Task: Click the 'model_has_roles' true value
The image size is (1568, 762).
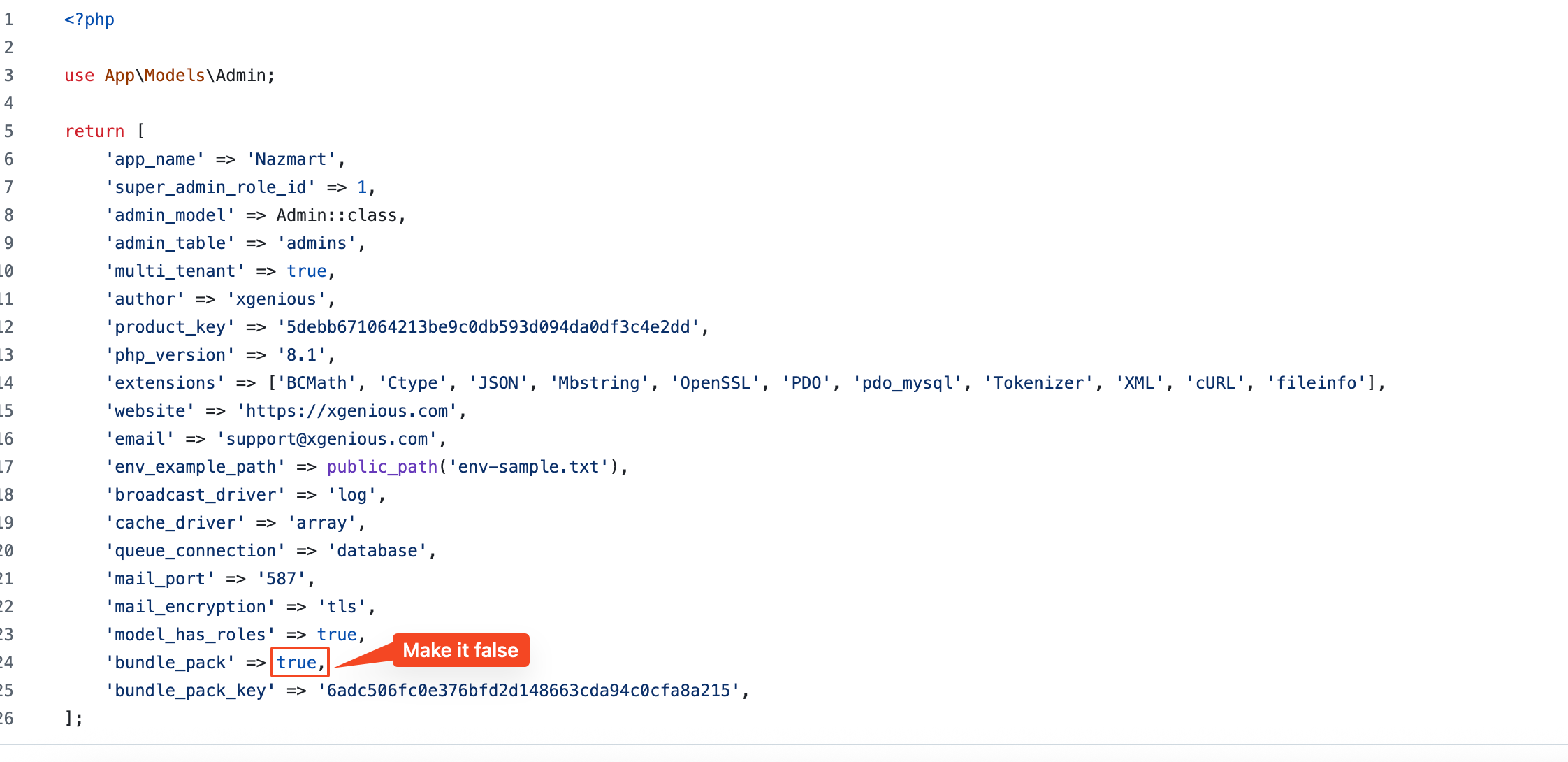Action: 337,635
